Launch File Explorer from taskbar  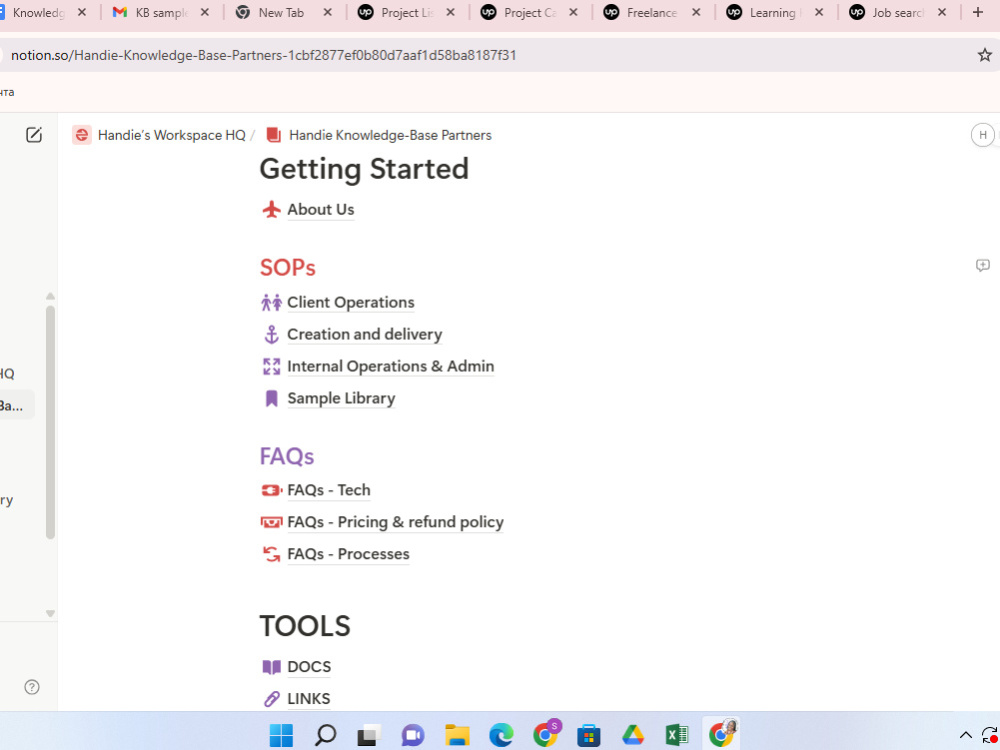tap(457, 735)
